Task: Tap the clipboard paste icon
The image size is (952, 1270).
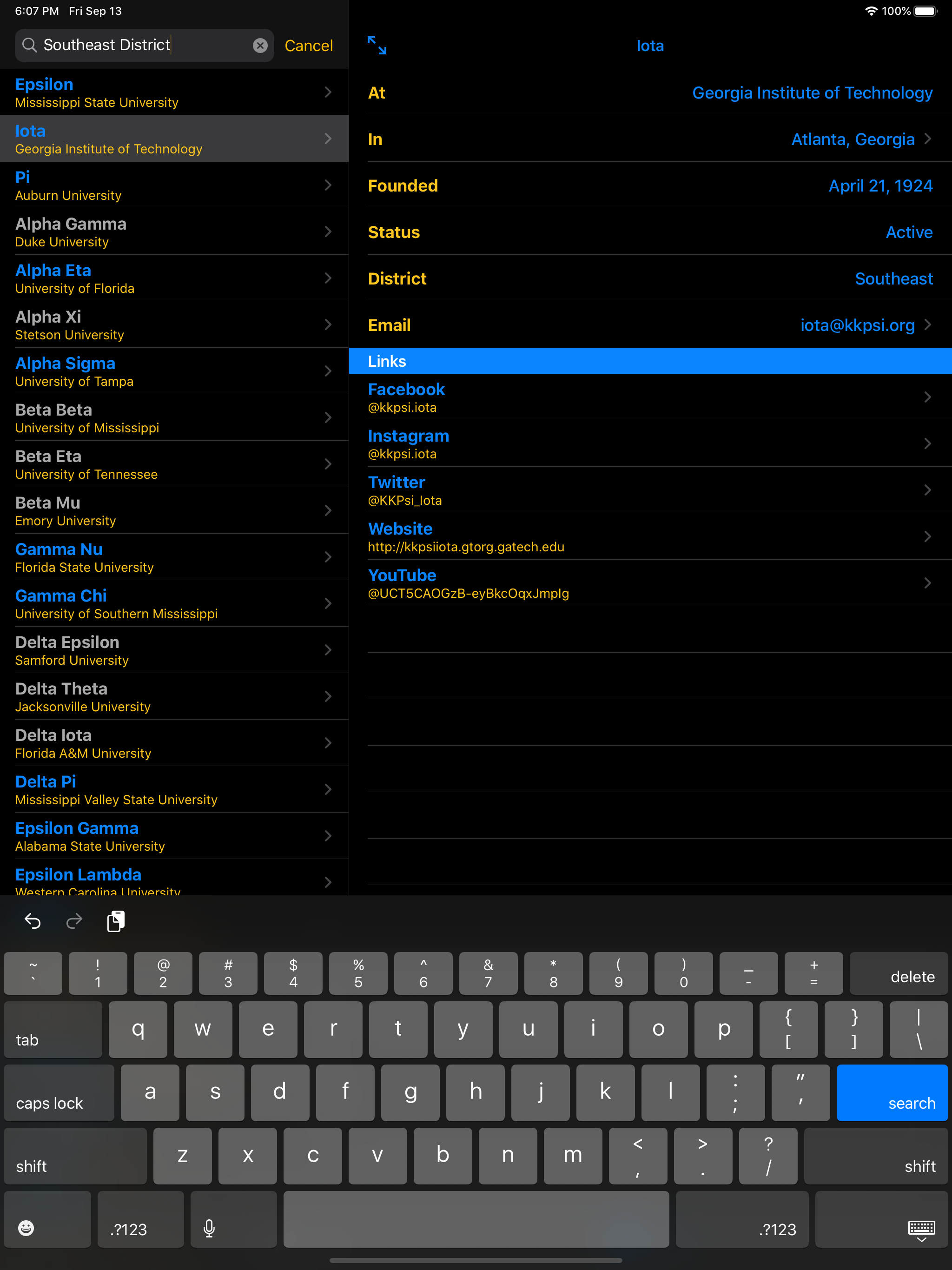Action: click(116, 921)
